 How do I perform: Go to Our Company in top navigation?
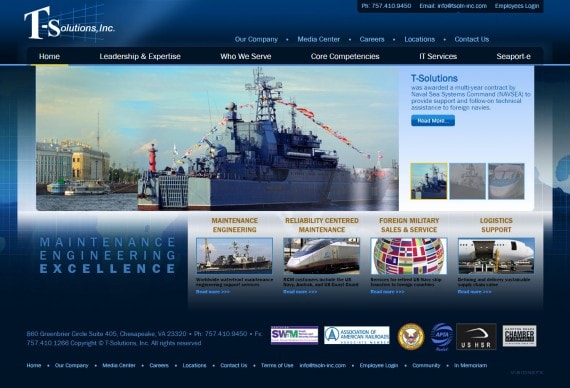256,39
